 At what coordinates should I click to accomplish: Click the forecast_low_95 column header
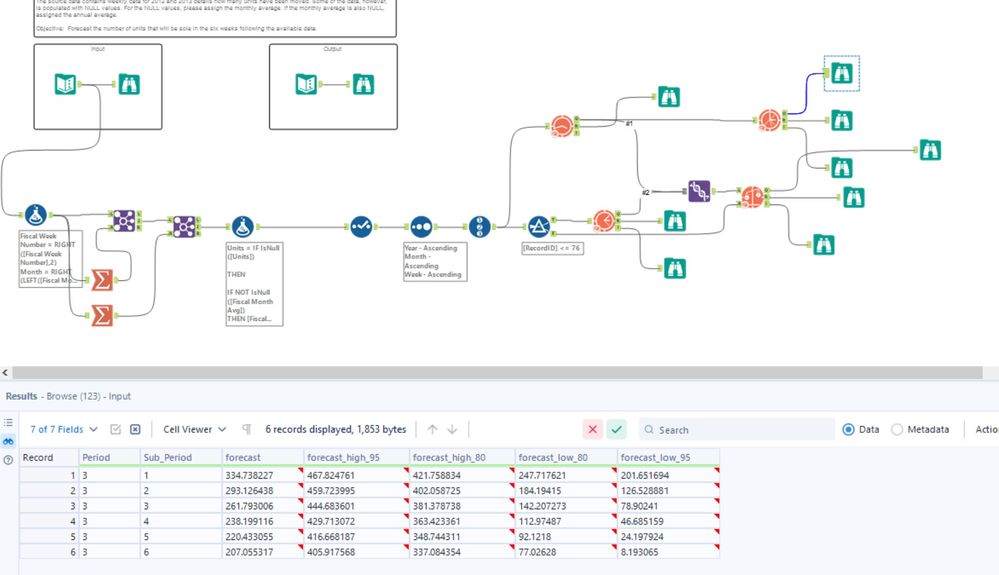(669, 457)
